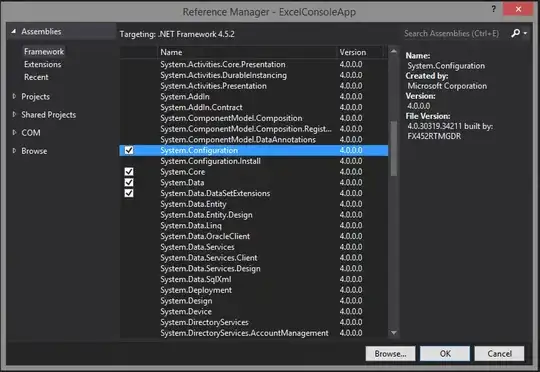The image size is (540, 372).
Task: Select System.ComponentModel.DataAnnotations row
Action: point(253,139)
